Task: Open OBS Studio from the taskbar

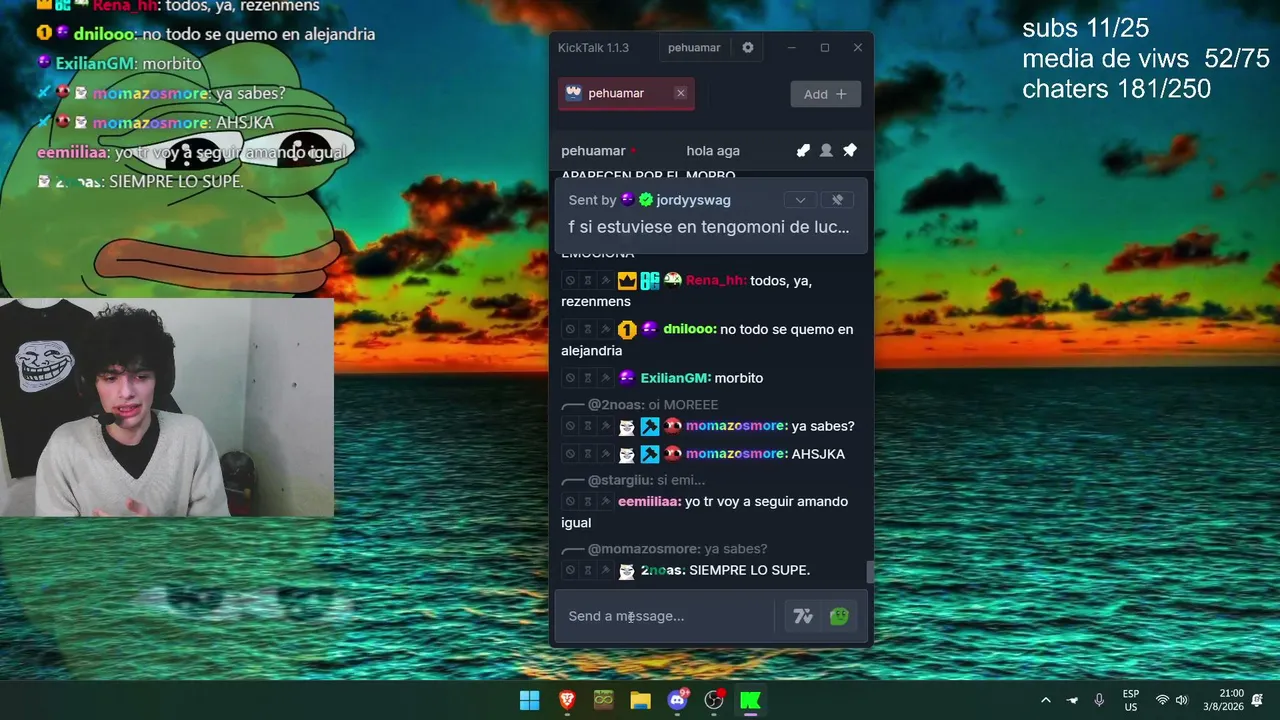Action: (x=714, y=700)
